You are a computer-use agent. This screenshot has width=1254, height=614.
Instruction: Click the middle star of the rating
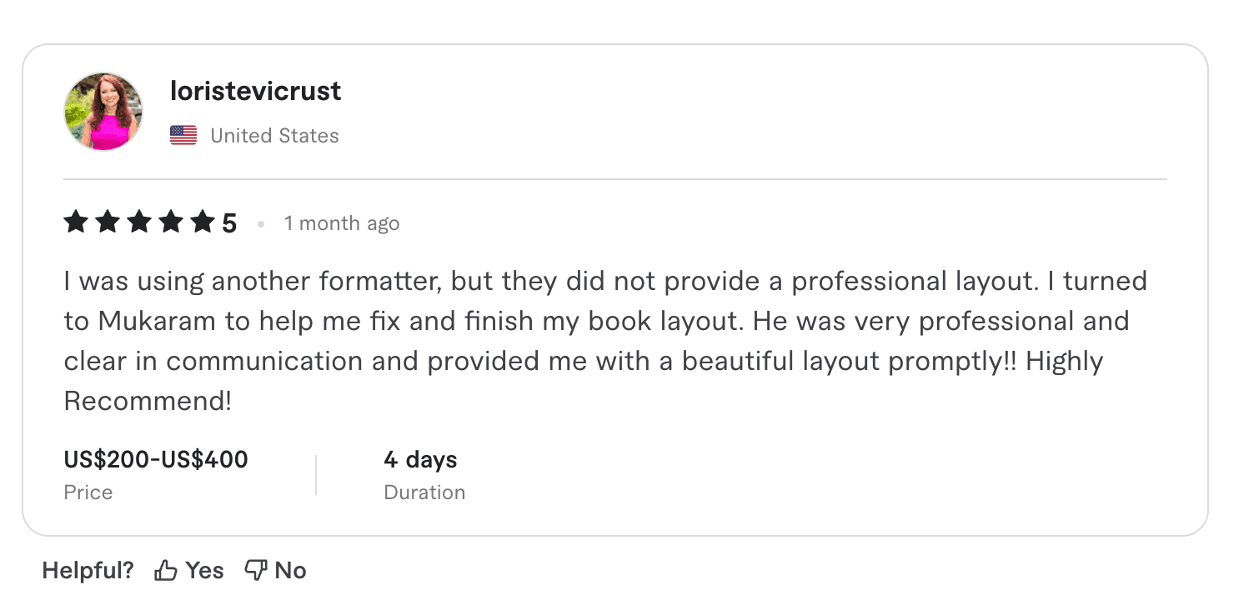(139, 222)
